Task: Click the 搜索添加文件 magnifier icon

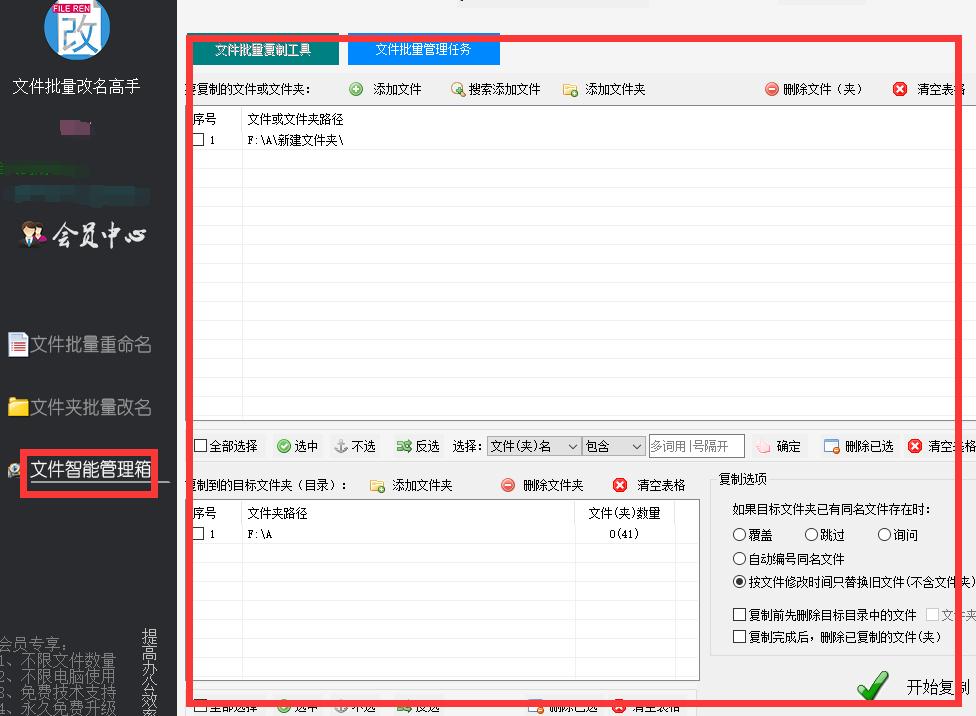Action: tap(458, 88)
